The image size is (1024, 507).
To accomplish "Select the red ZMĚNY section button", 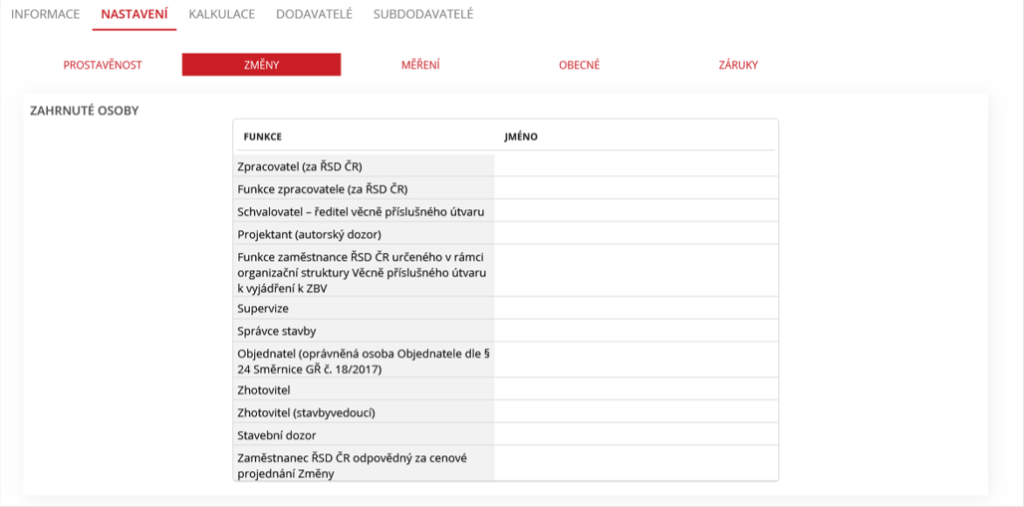I will tap(261, 65).
